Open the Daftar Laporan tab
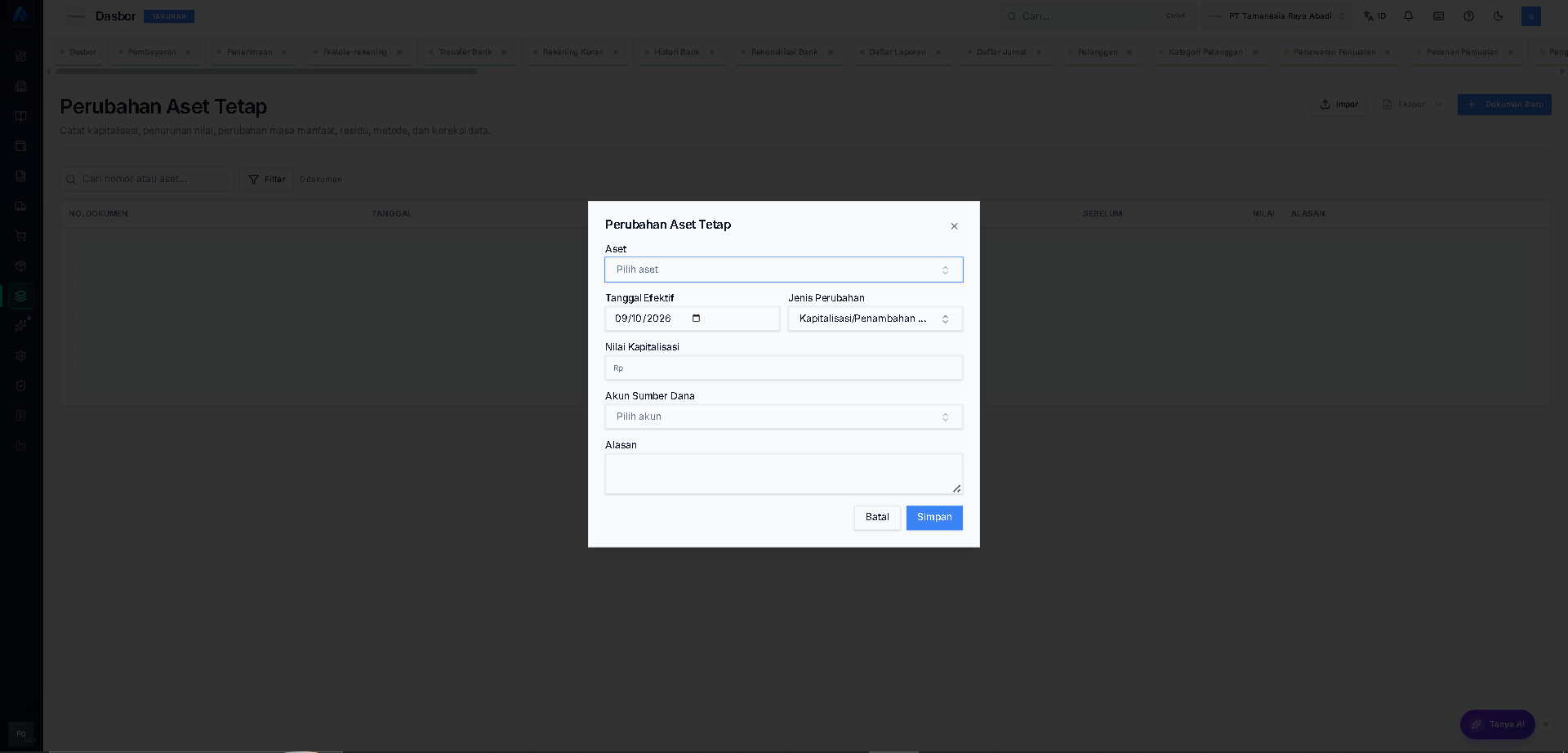Screen dimensions: 1568x753 point(897,52)
